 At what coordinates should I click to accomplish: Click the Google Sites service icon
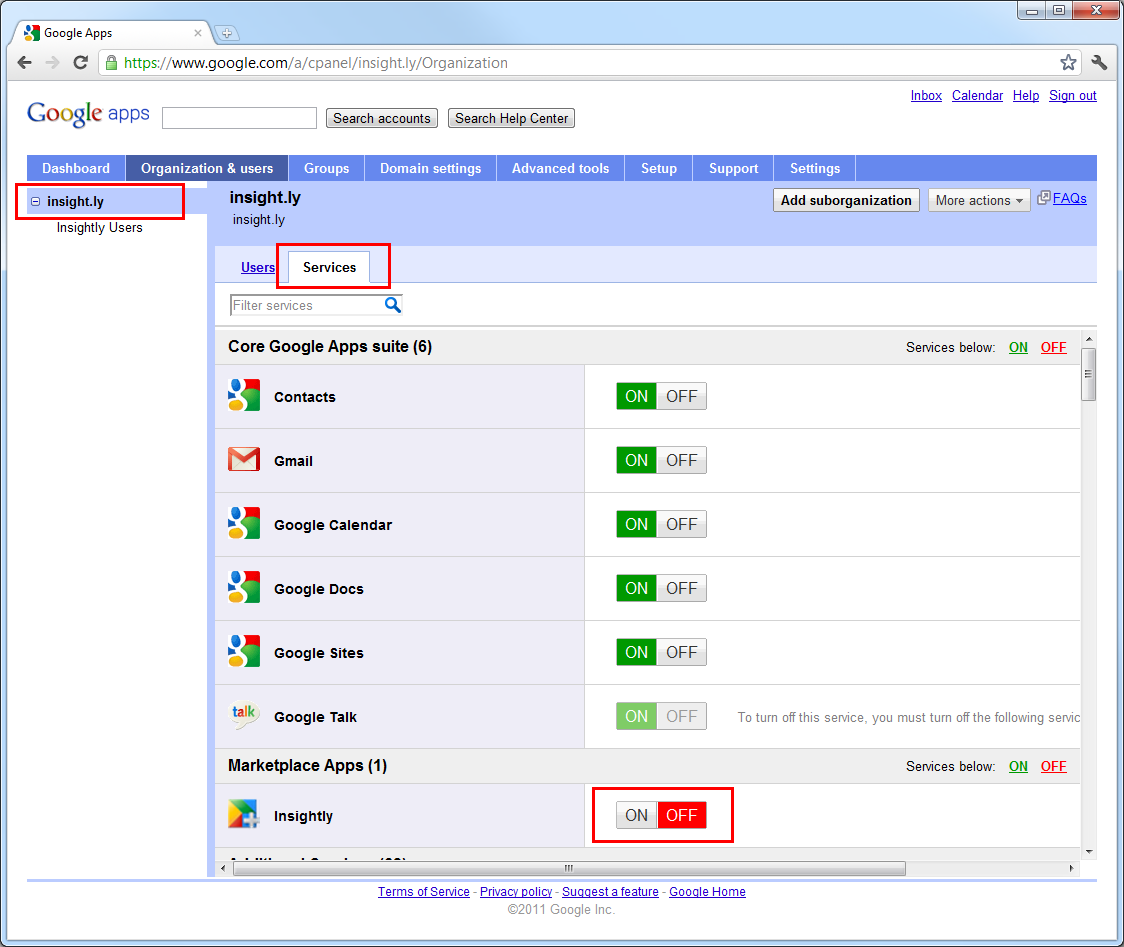point(244,652)
